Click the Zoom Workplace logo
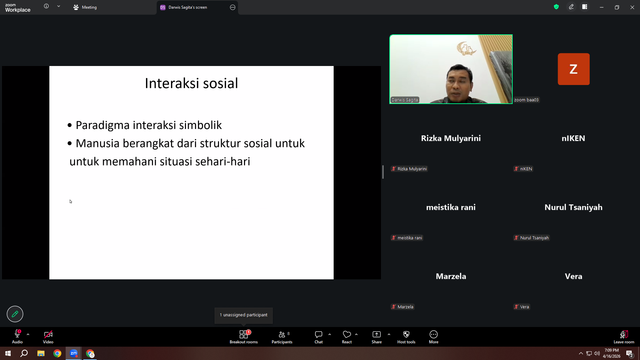640x360 pixels. (18, 8)
